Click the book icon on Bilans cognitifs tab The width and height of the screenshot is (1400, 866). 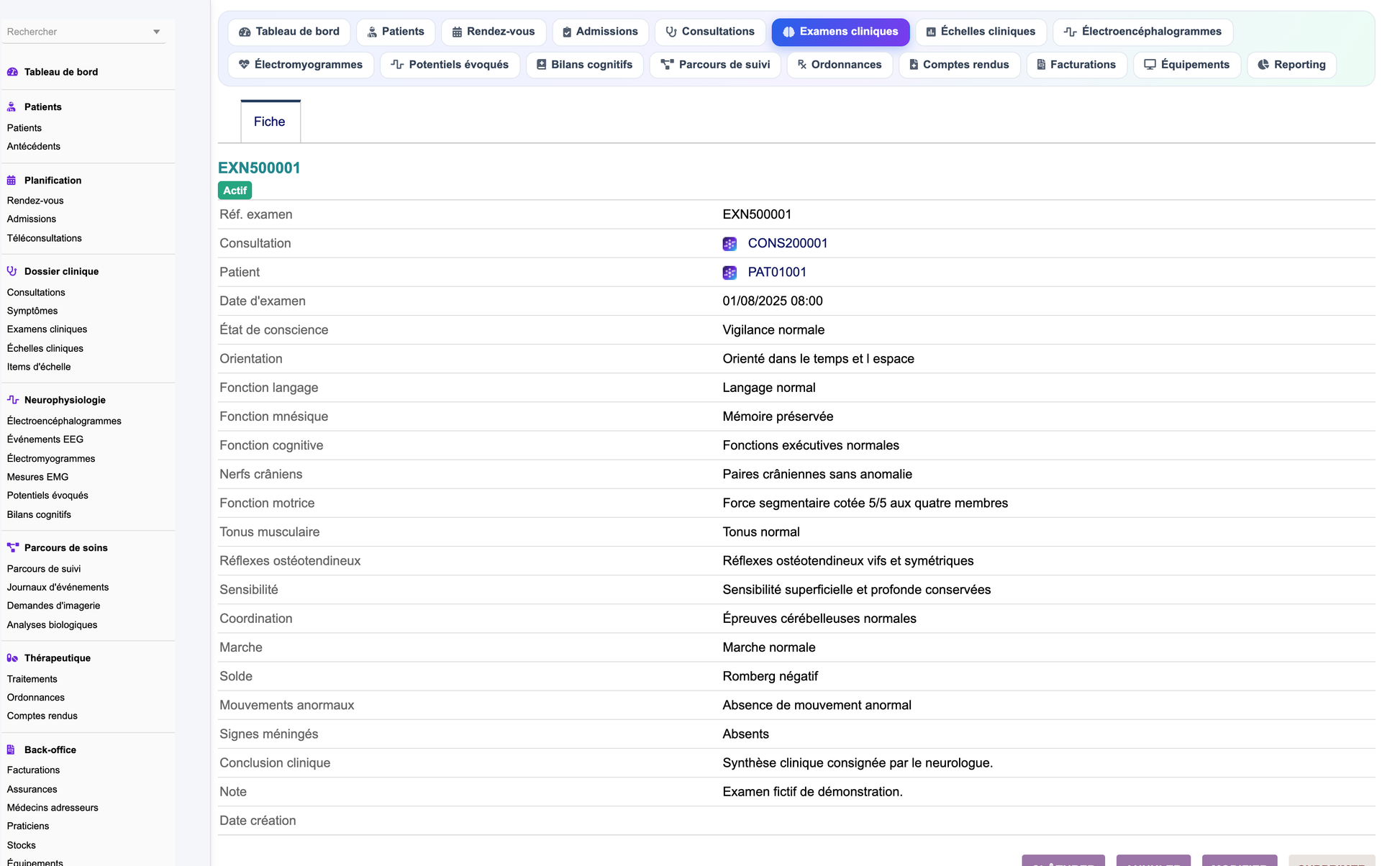(x=542, y=65)
